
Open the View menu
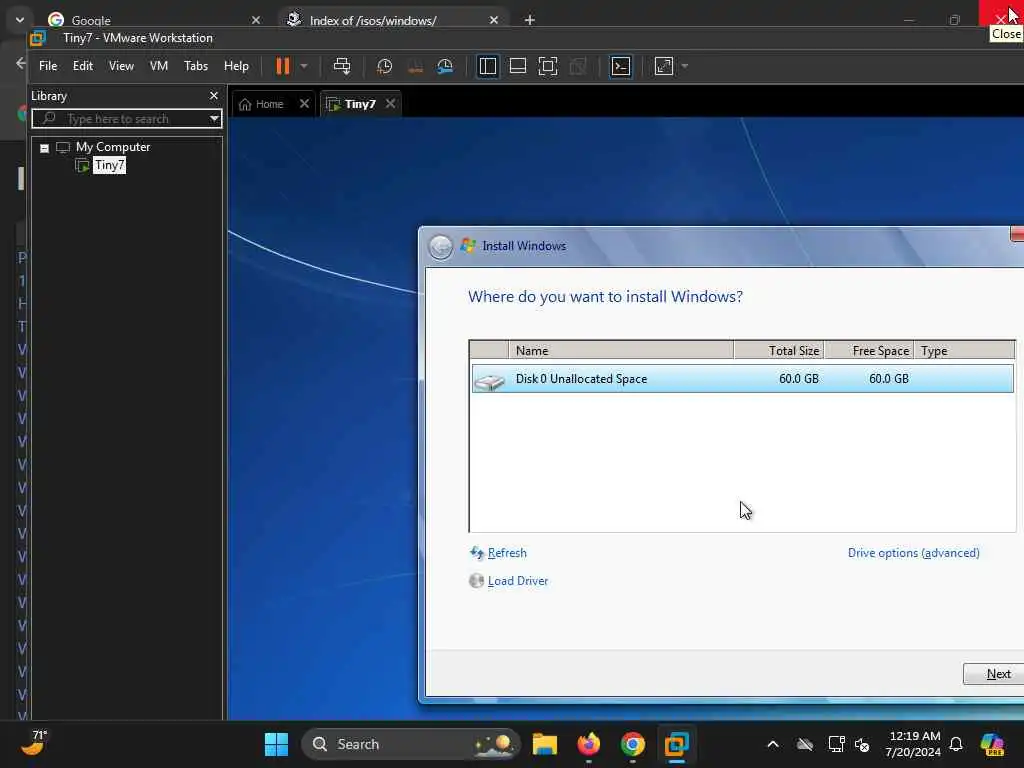click(121, 66)
